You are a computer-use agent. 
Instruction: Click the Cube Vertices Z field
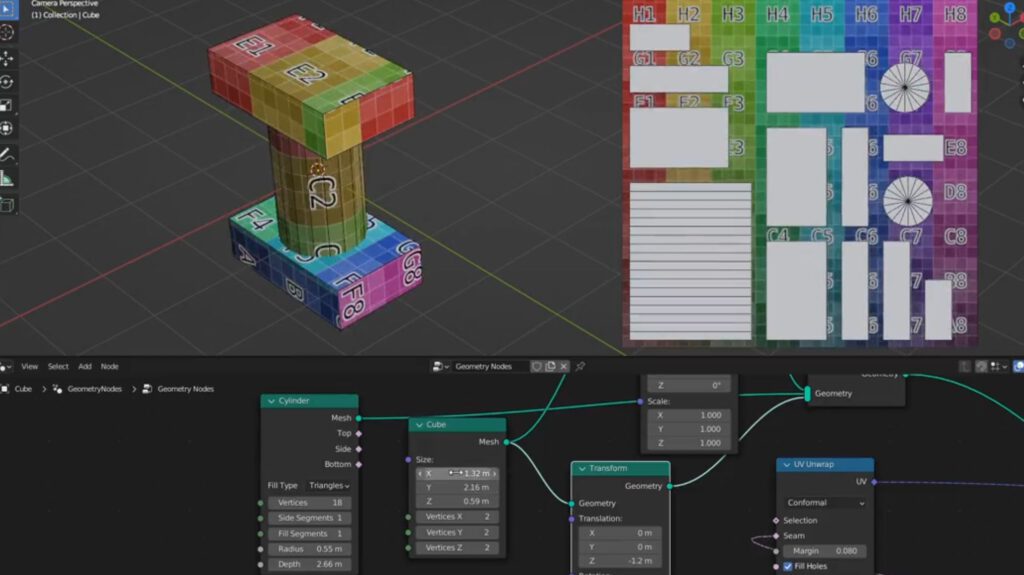point(457,548)
